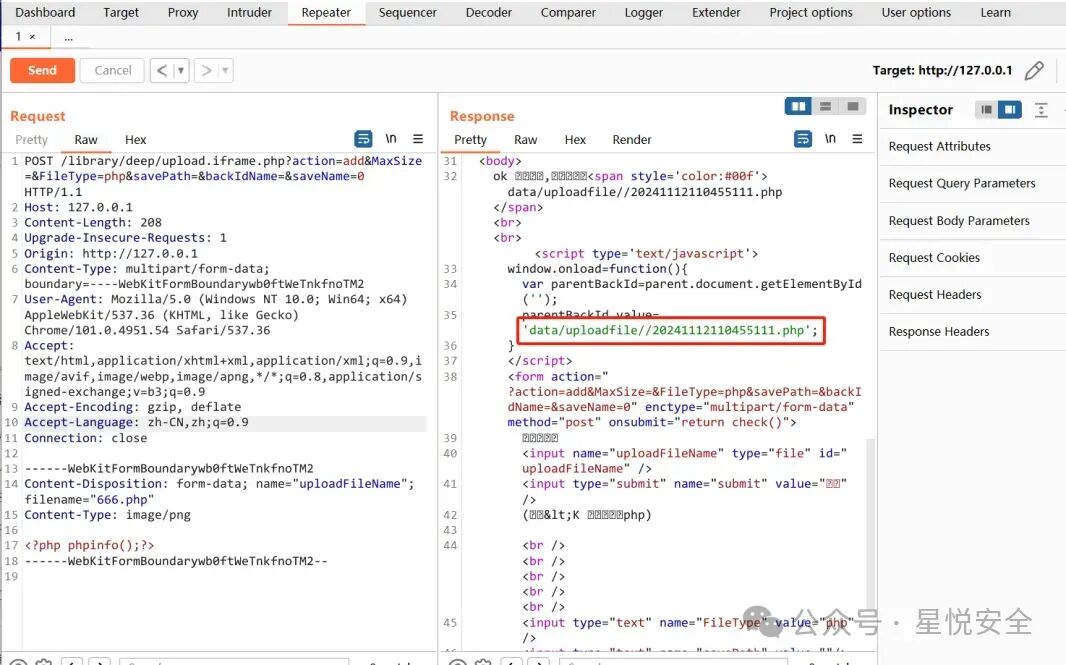Select Response Pretty view
This screenshot has height=665, width=1066.
click(x=470, y=139)
